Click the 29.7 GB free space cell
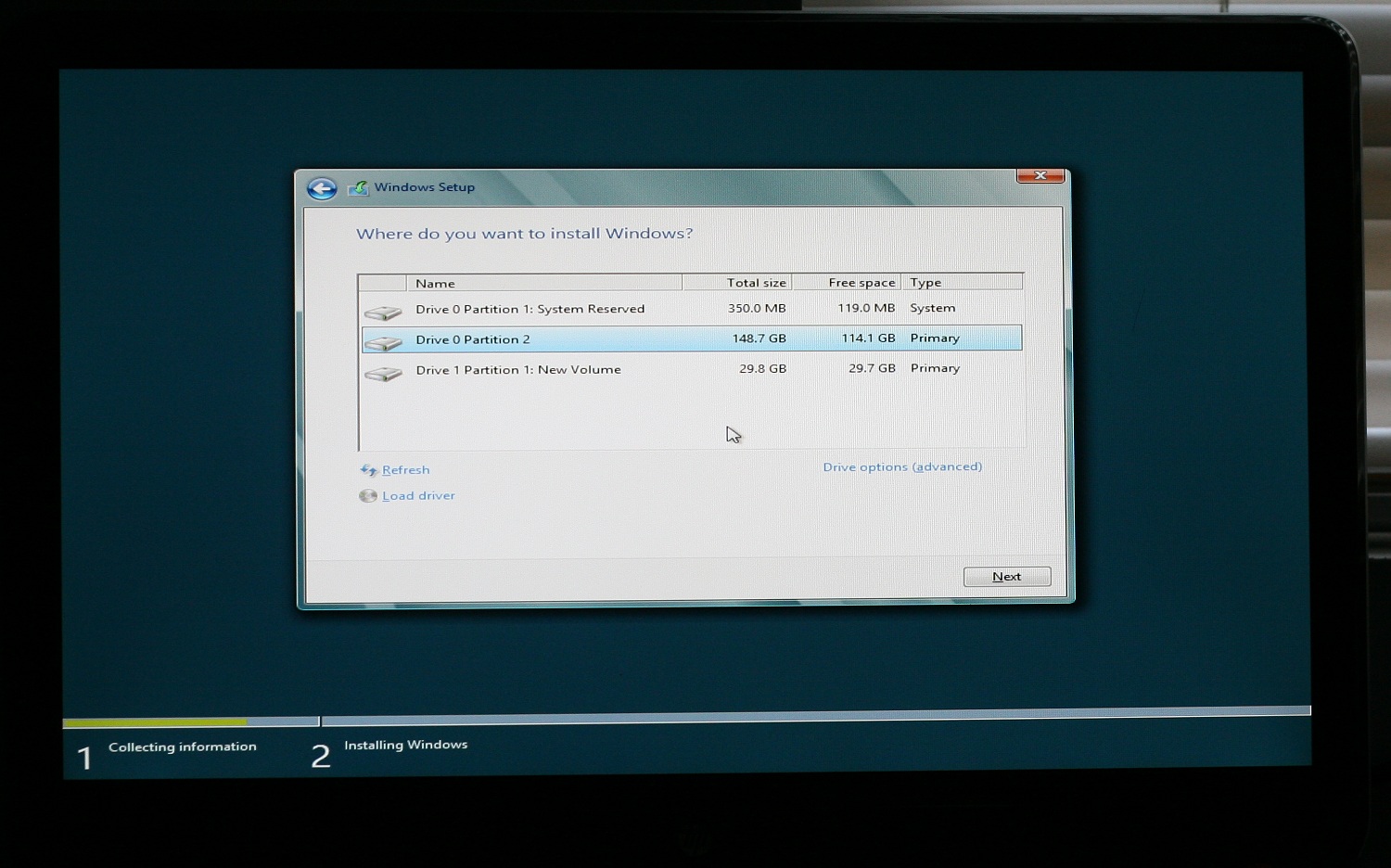The height and width of the screenshot is (868, 1391). (x=872, y=368)
